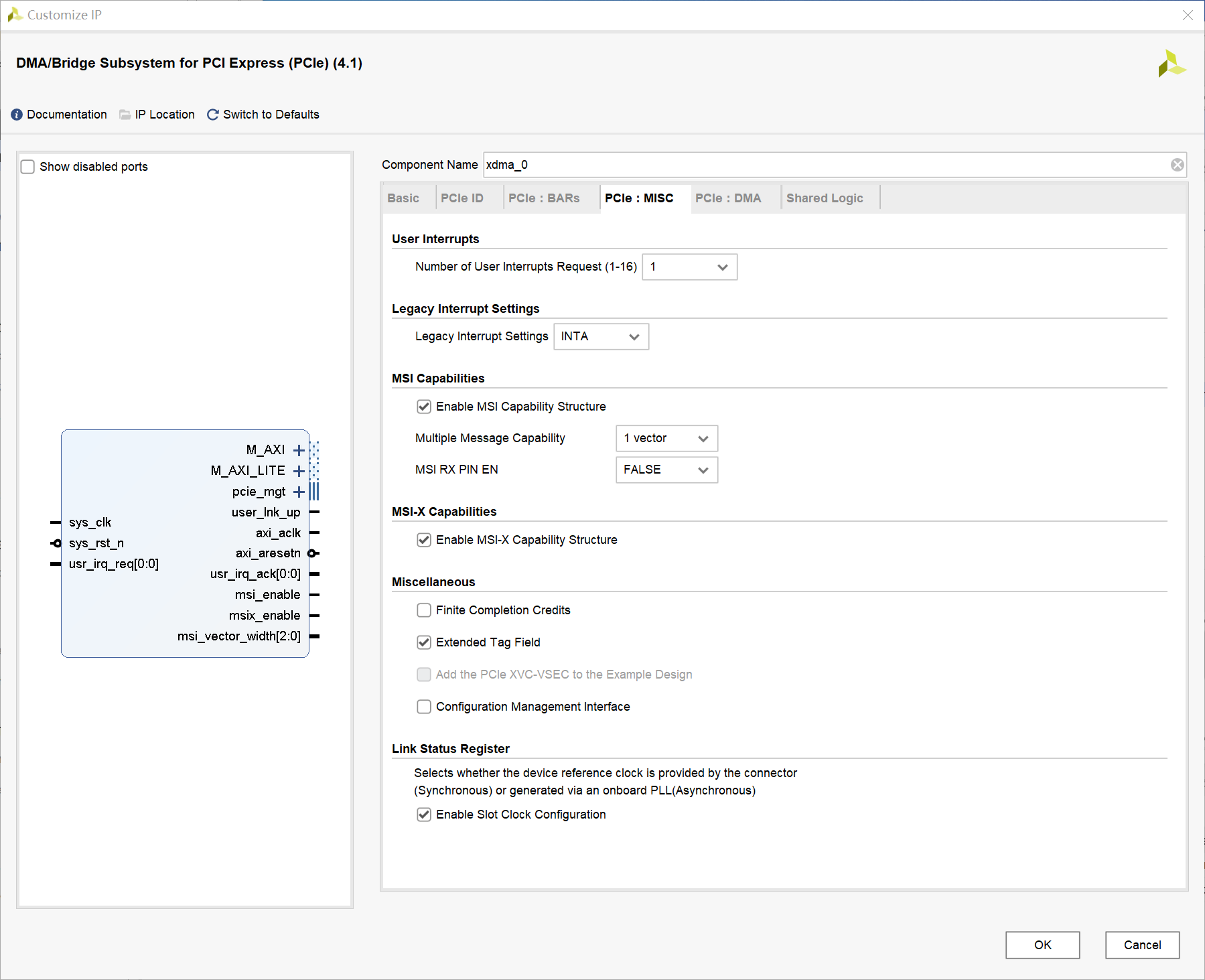Enable Finite Completion Credits

click(x=424, y=610)
